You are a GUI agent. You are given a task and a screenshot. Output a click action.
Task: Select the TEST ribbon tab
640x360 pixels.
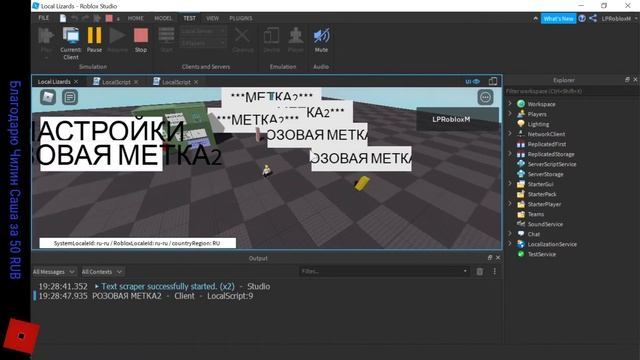pos(189,18)
